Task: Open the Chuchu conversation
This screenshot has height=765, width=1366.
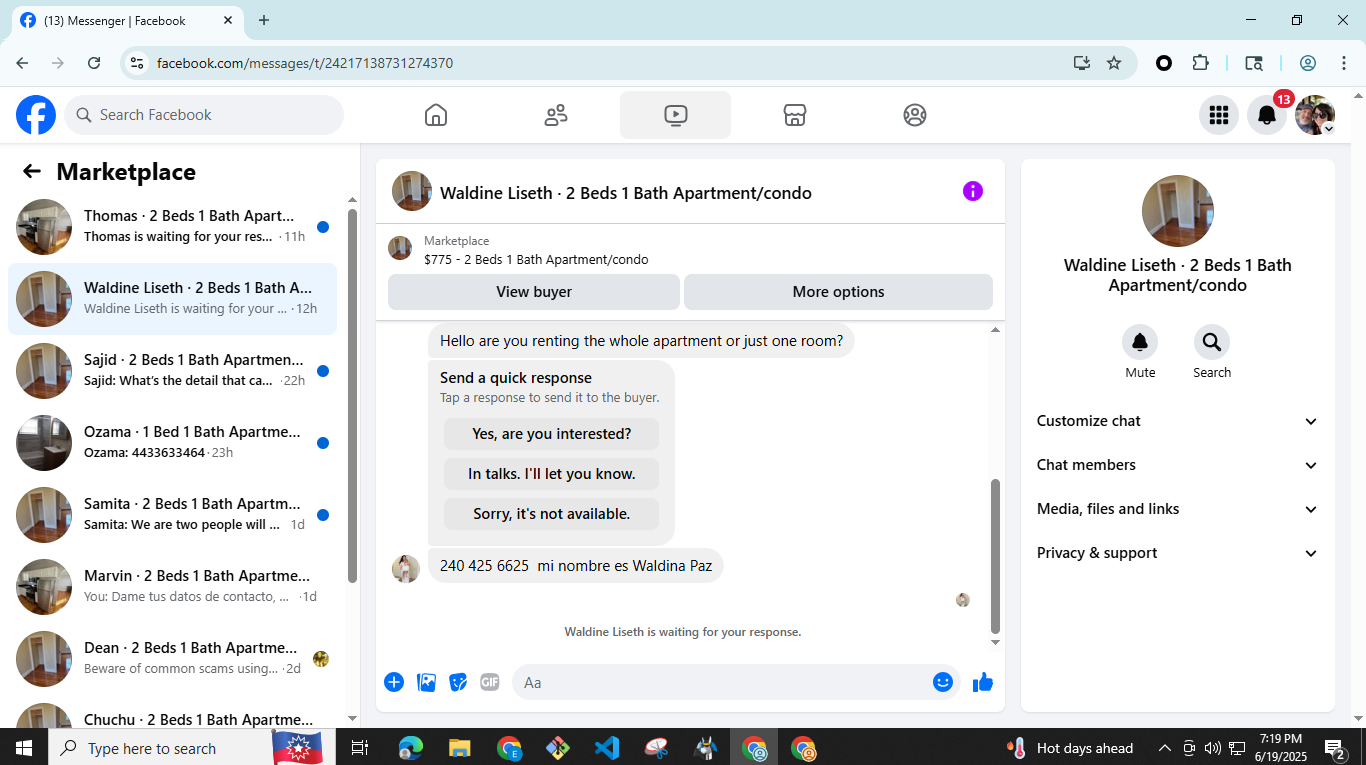Action: (x=172, y=712)
